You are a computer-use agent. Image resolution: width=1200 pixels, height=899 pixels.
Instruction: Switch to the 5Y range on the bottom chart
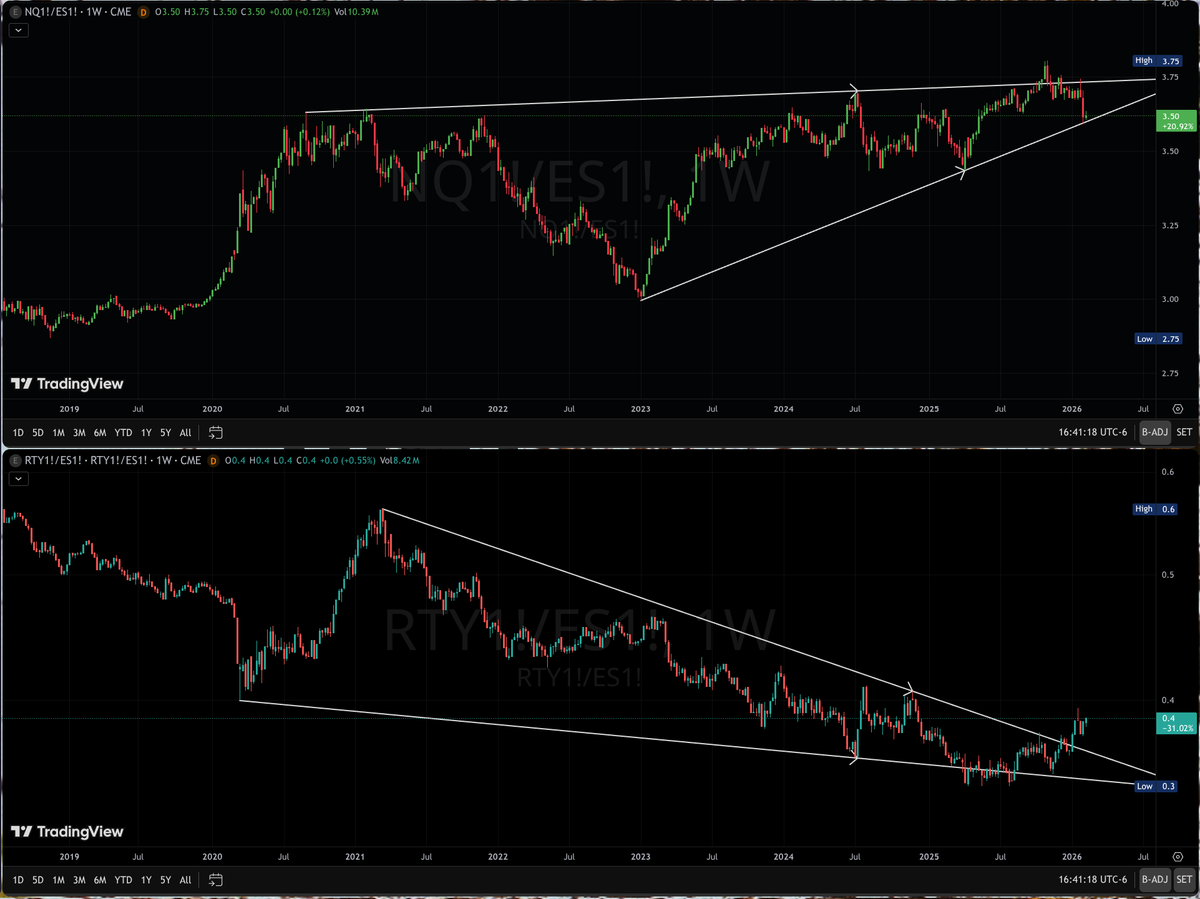pos(166,880)
